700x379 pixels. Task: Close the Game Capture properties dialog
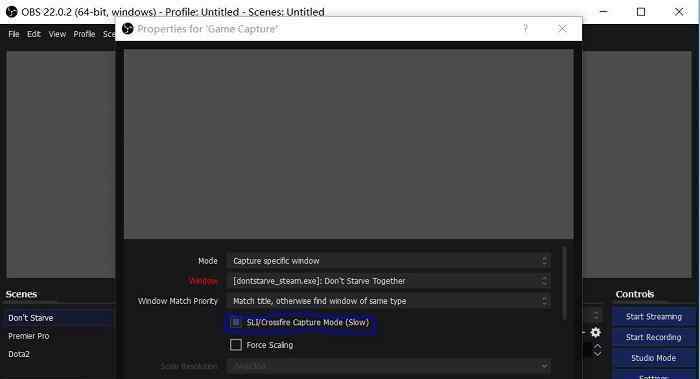click(562, 29)
